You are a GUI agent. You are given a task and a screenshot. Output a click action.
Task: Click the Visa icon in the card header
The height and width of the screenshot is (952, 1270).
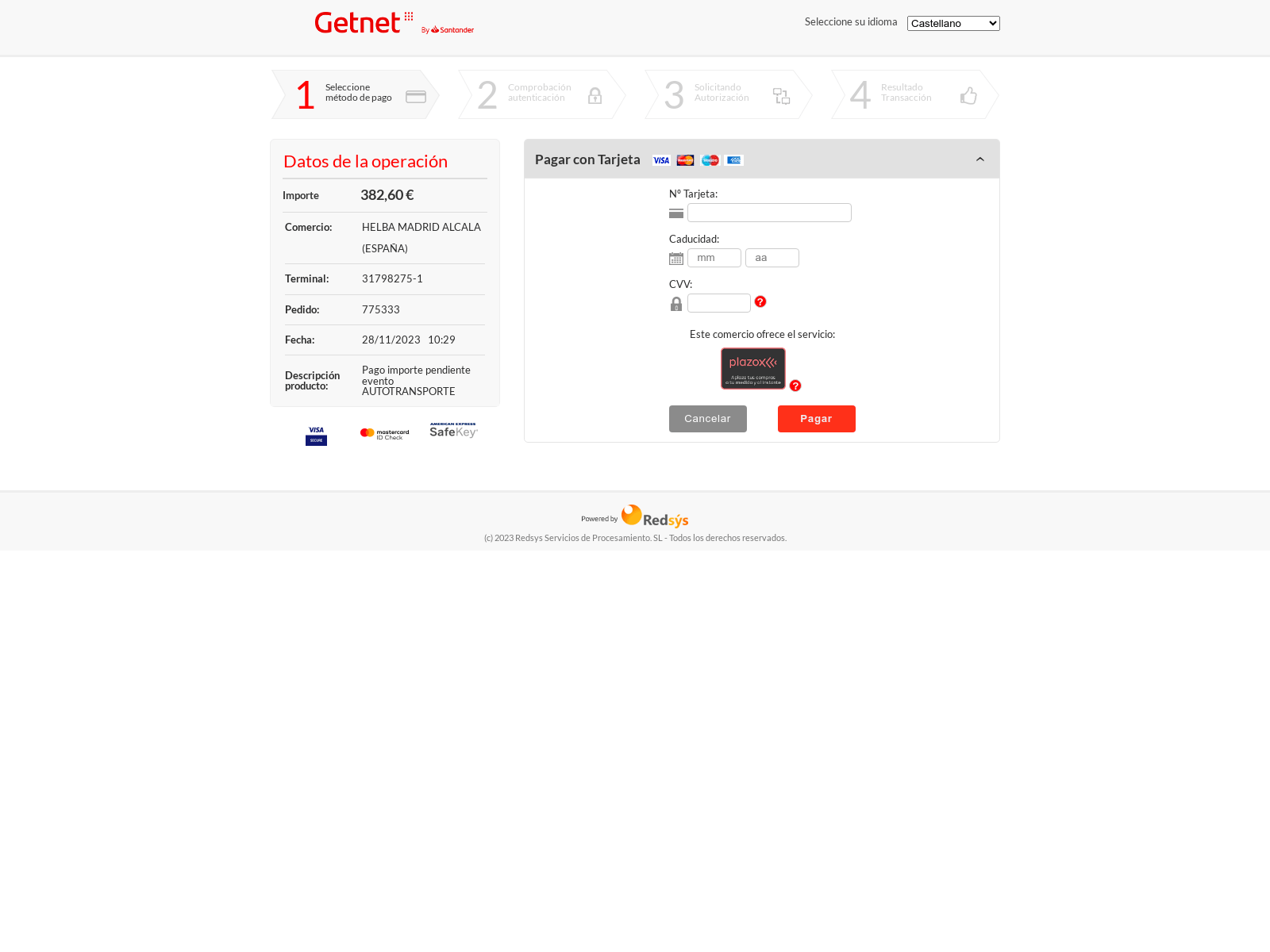pos(661,160)
